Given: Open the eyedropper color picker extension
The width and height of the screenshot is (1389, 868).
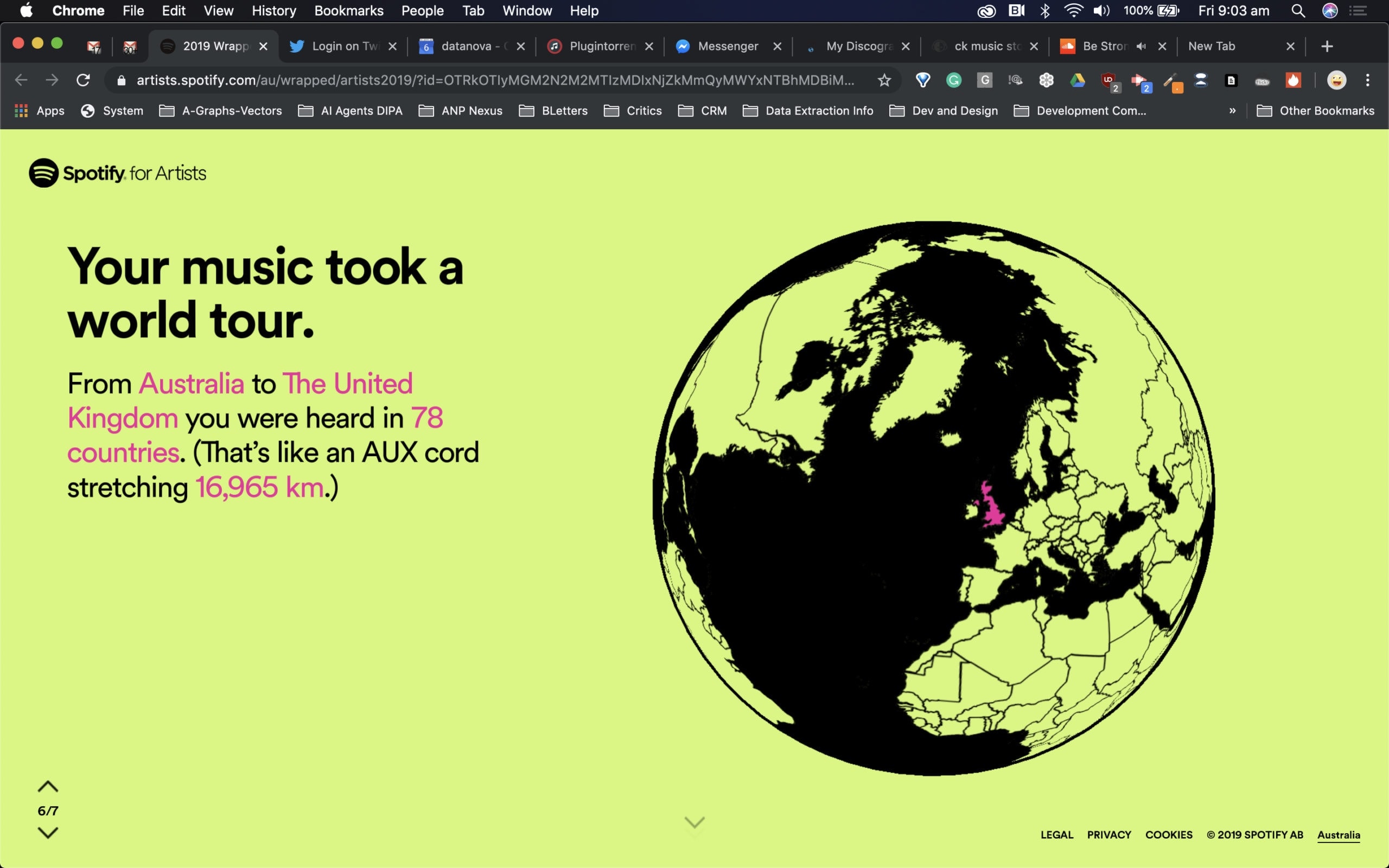Looking at the screenshot, I should 1172,81.
